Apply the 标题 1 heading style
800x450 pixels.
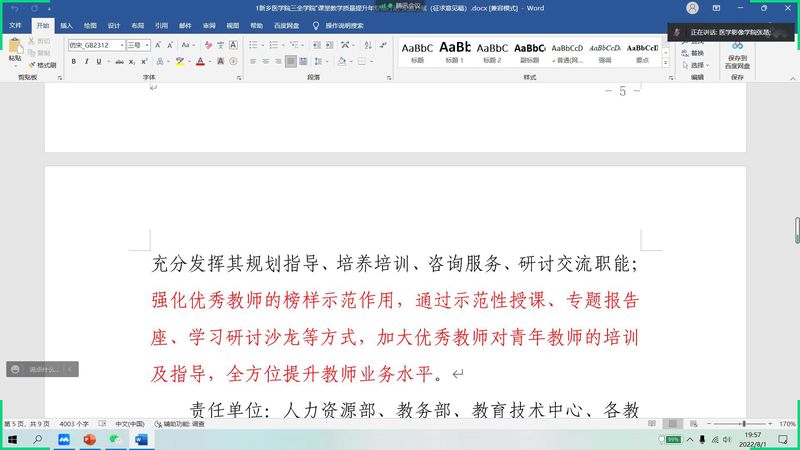point(454,51)
